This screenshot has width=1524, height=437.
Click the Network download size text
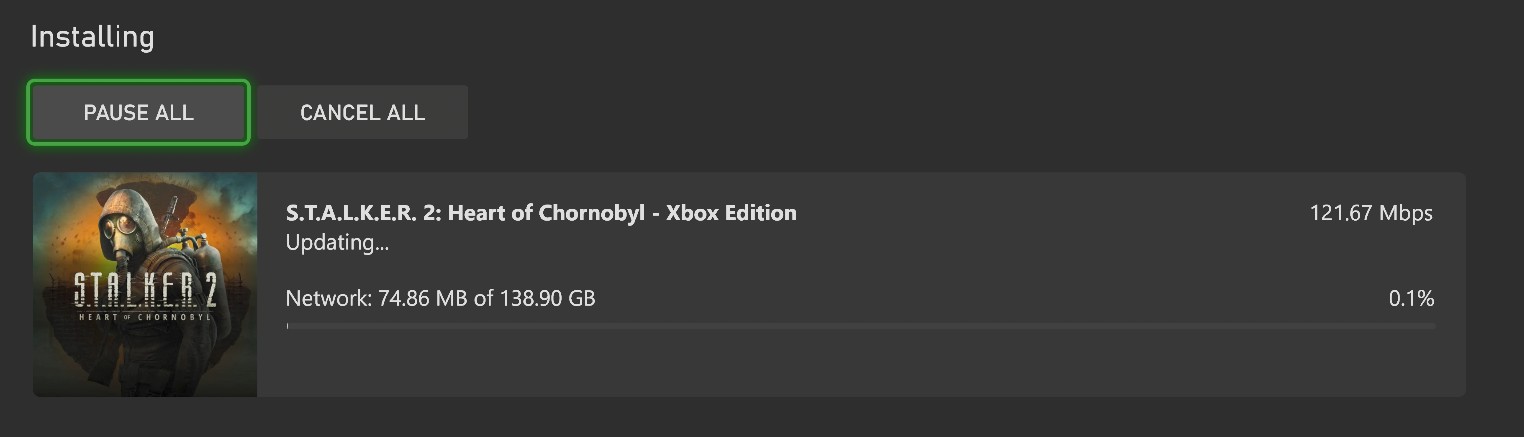[x=440, y=298]
